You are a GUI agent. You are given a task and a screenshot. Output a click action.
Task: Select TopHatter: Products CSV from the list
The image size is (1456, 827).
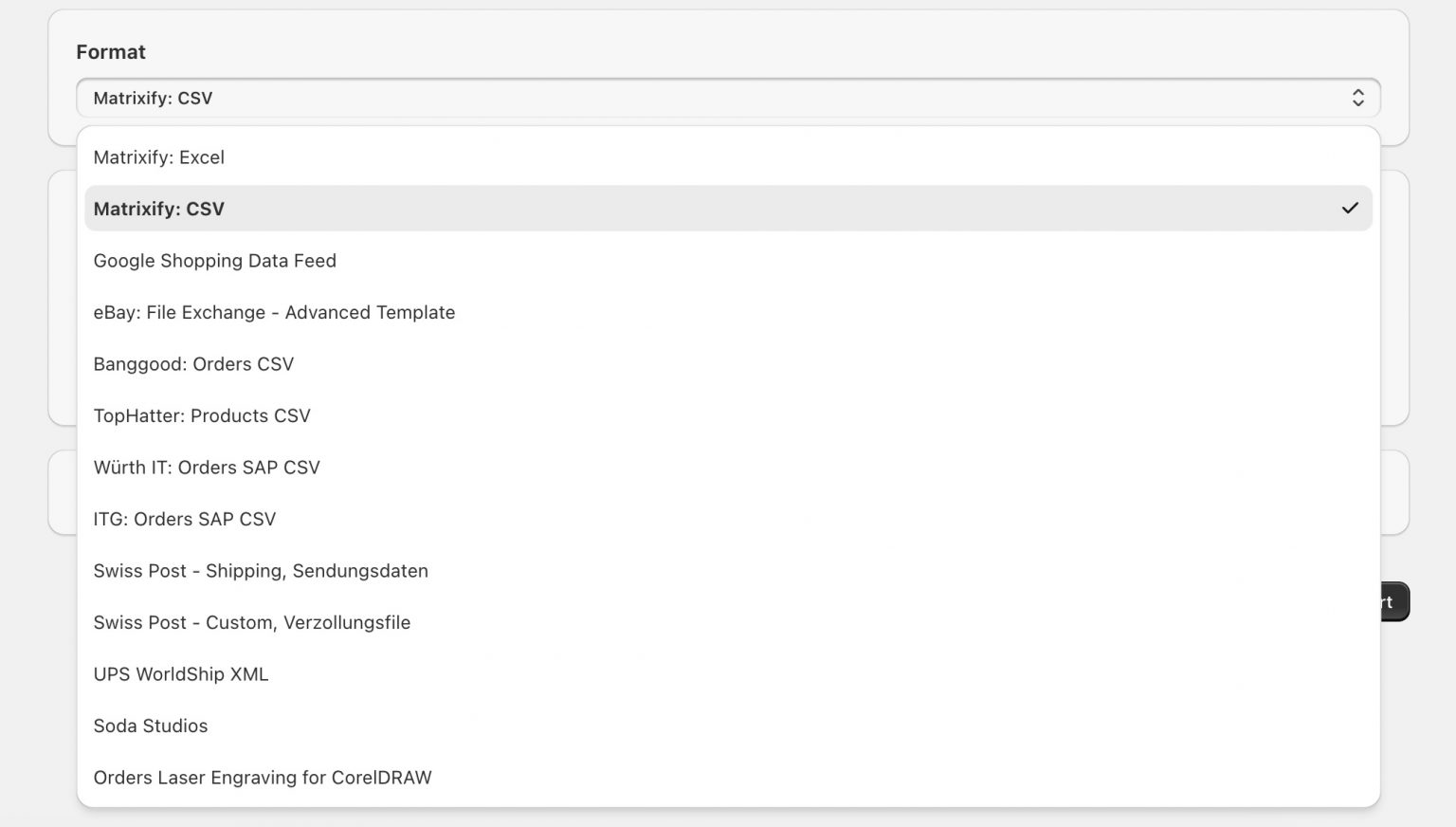click(202, 415)
